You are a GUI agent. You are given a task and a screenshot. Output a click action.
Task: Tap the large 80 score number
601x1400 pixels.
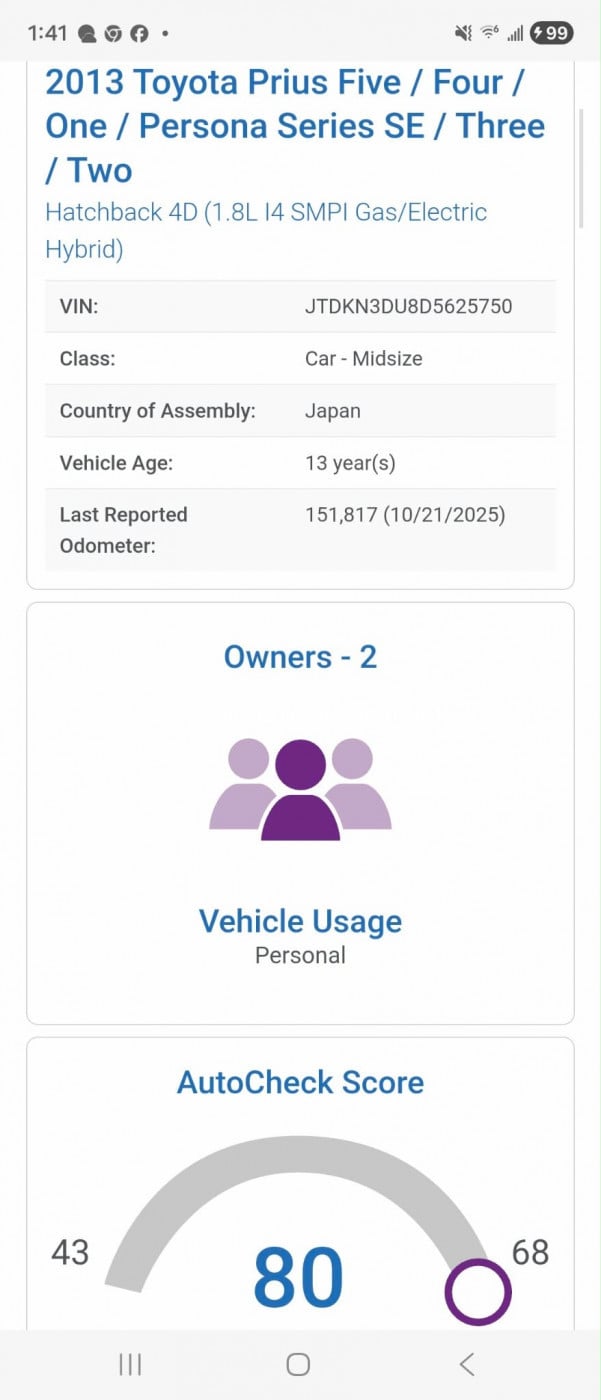click(298, 1278)
